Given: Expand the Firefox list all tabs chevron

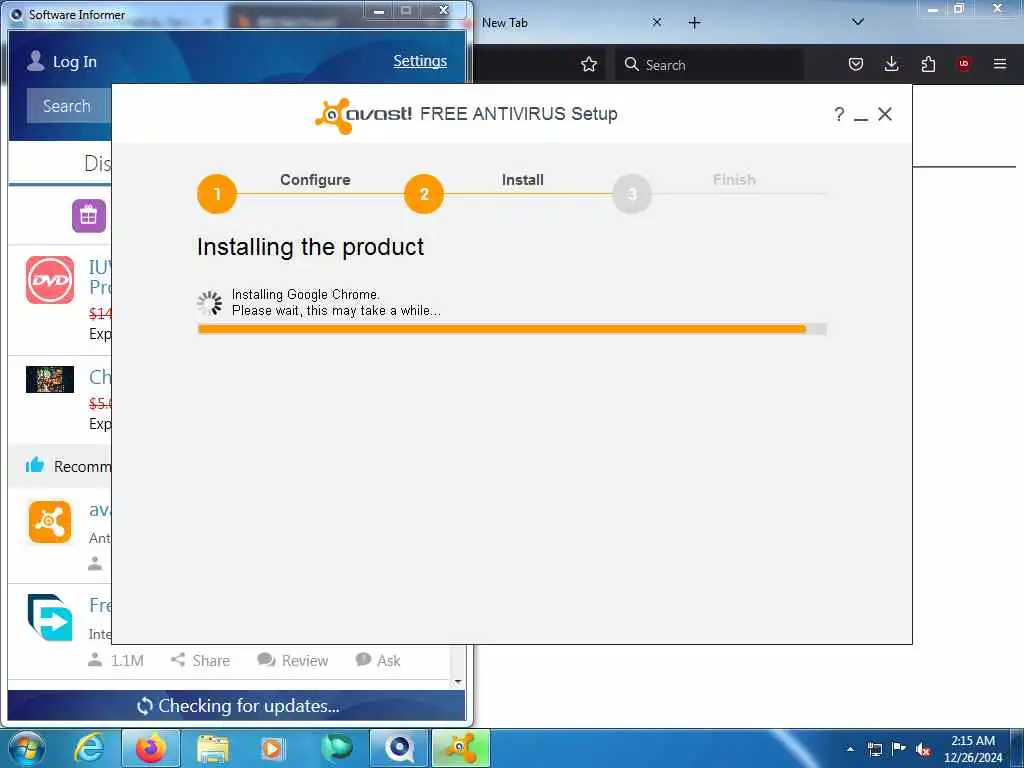Looking at the screenshot, I should (858, 22).
